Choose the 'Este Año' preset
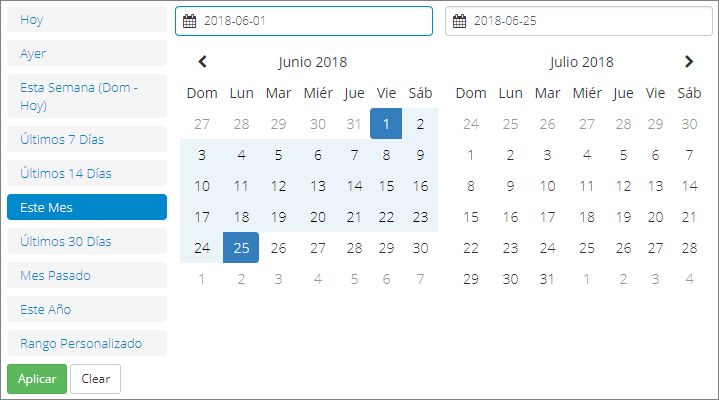Screen dimensions: 719x400 [87, 309]
